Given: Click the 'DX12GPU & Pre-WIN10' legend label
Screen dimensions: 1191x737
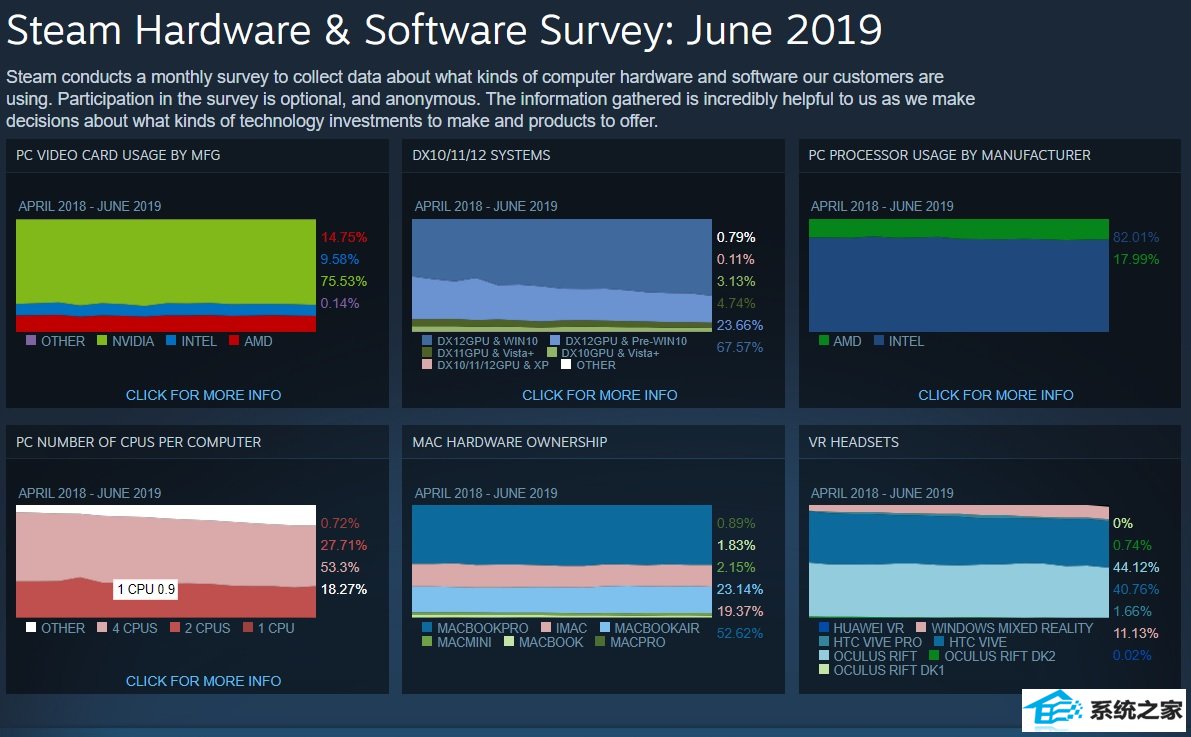Looking at the screenshot, I should [x=626, y=341].
